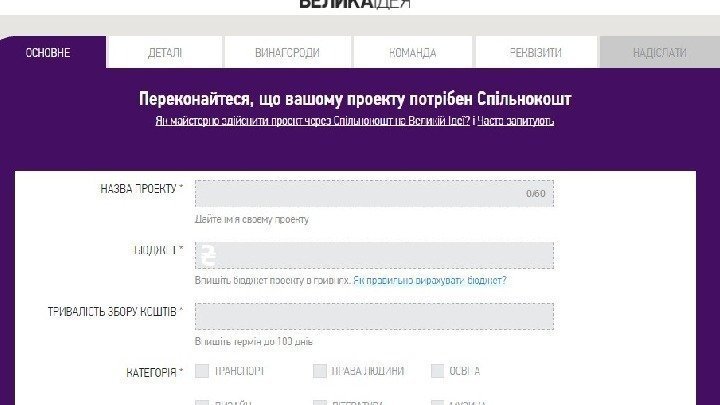Check the ПРАВА ЛЮДИНИ category checkbox
Image resolution: width=720 pixels, height=405 pixels.
coord(320,371)
